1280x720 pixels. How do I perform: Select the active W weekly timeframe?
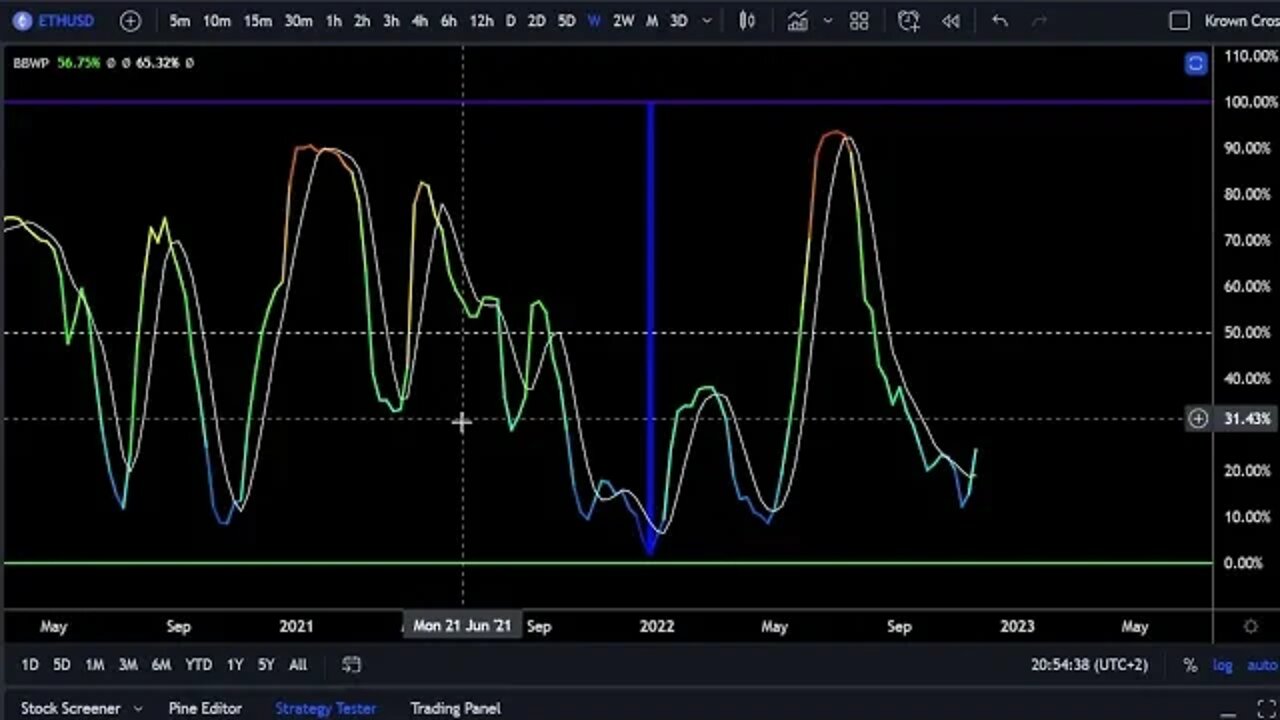click(594, 20)
